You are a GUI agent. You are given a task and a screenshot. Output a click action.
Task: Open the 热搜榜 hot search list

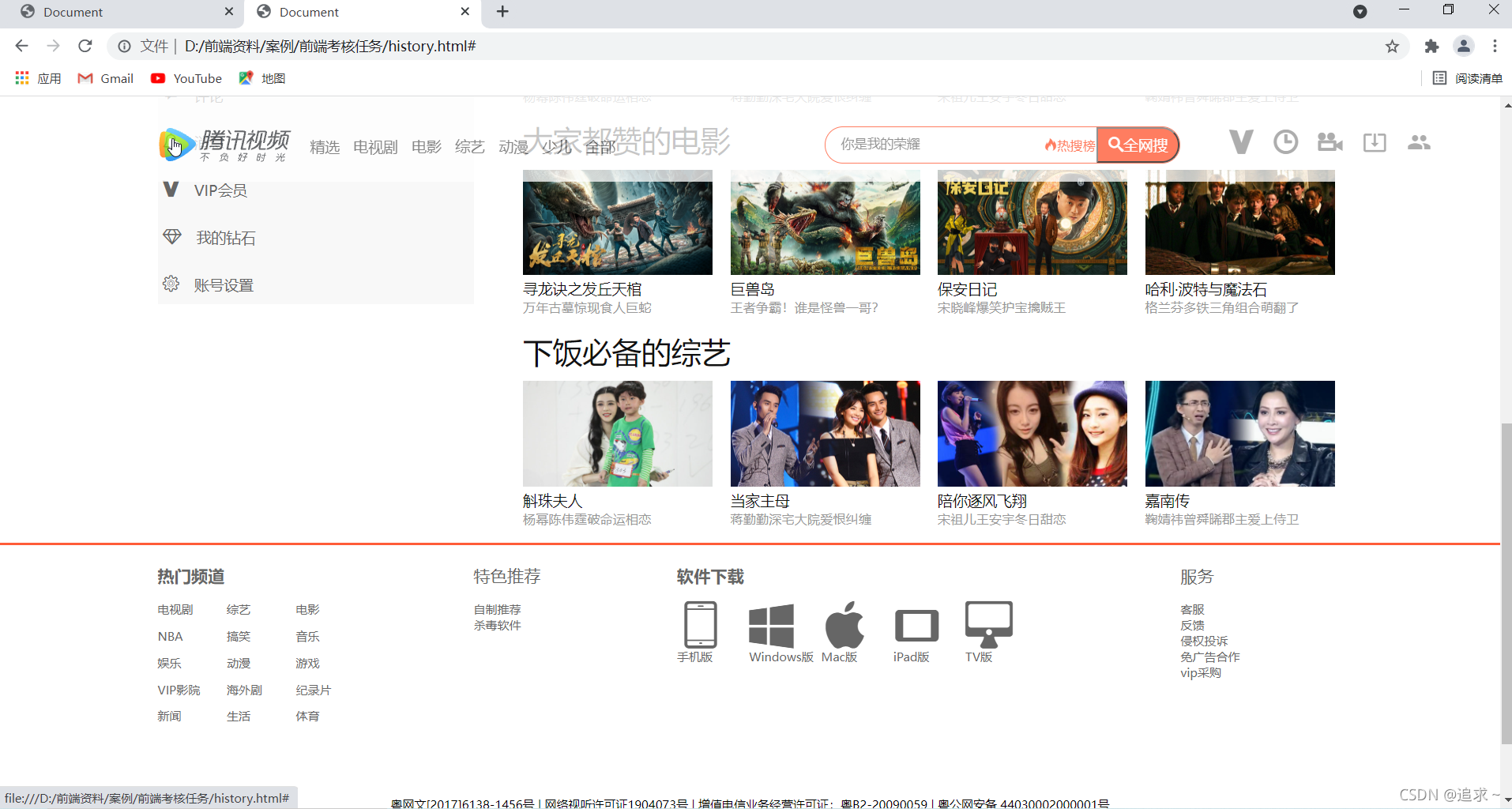pyautogui.click(x=1070, y=145)
